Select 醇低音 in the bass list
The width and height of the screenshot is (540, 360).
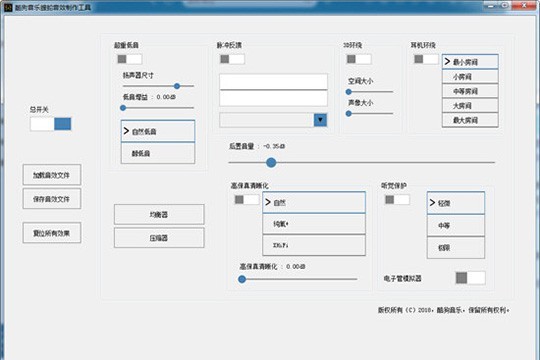[x=158, y=153]
